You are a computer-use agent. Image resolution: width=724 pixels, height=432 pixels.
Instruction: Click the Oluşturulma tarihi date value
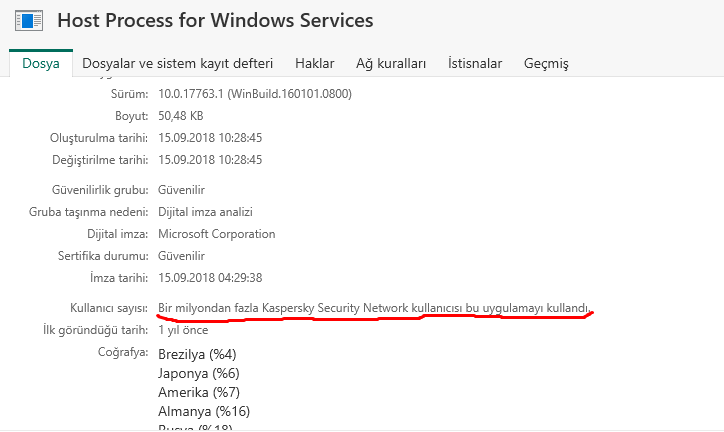(x=210, y=138)
